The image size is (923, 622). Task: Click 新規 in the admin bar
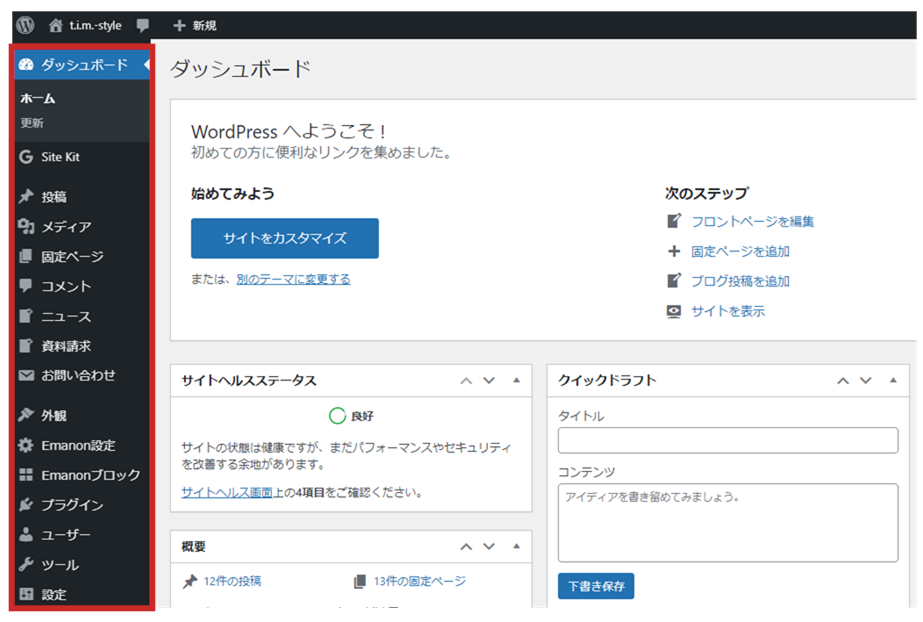click(x=204, y=25)
